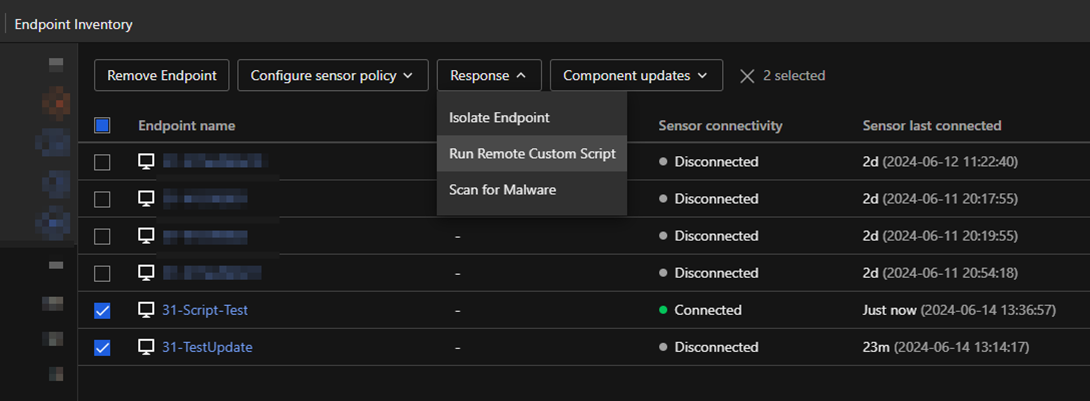This screenshot has height=401, width=1090.
Task: Click grey status dot for 31-TestUpdate
Action: (x=662, y=347)
